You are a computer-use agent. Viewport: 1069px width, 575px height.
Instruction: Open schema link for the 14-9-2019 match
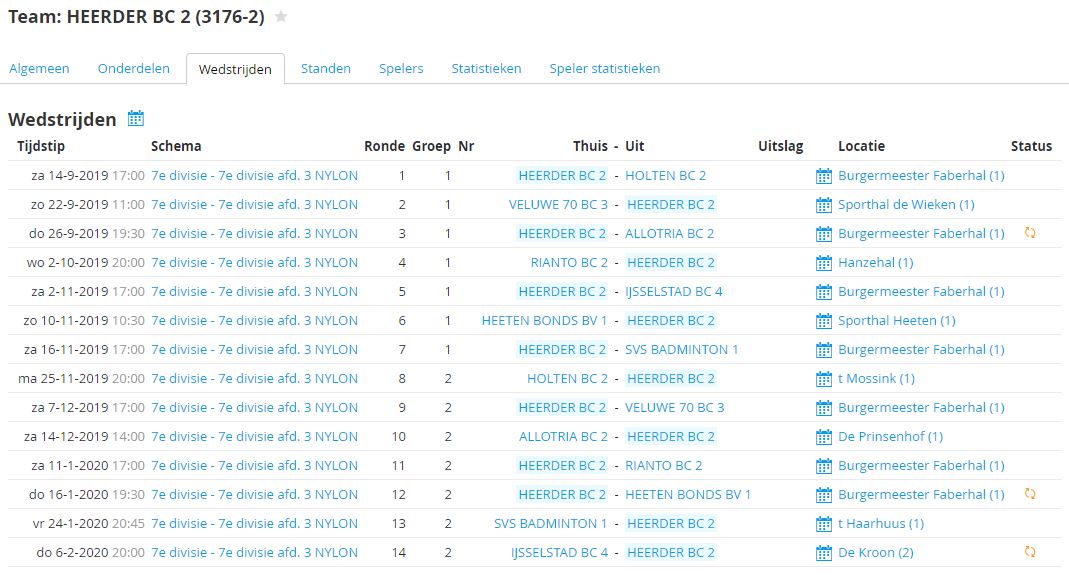click(x=254, y=176)
